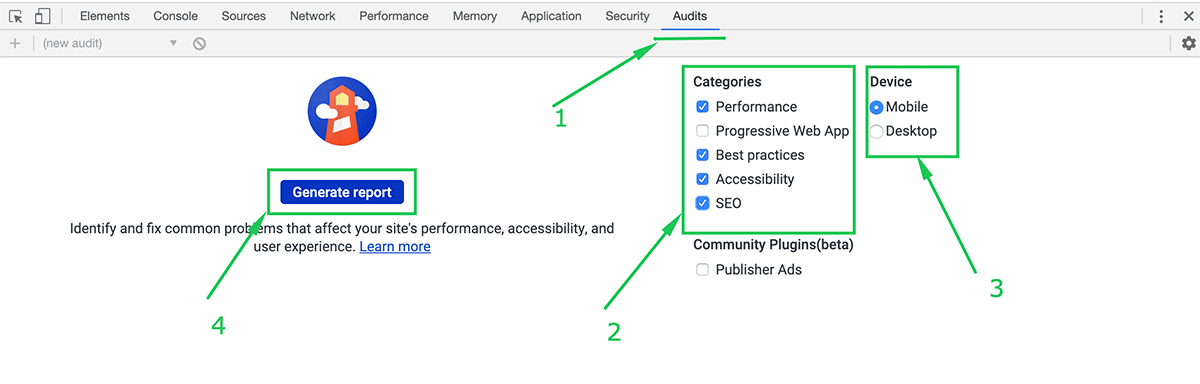Switch to the Network tab
1200x384 pixels.
click(313, 16)
